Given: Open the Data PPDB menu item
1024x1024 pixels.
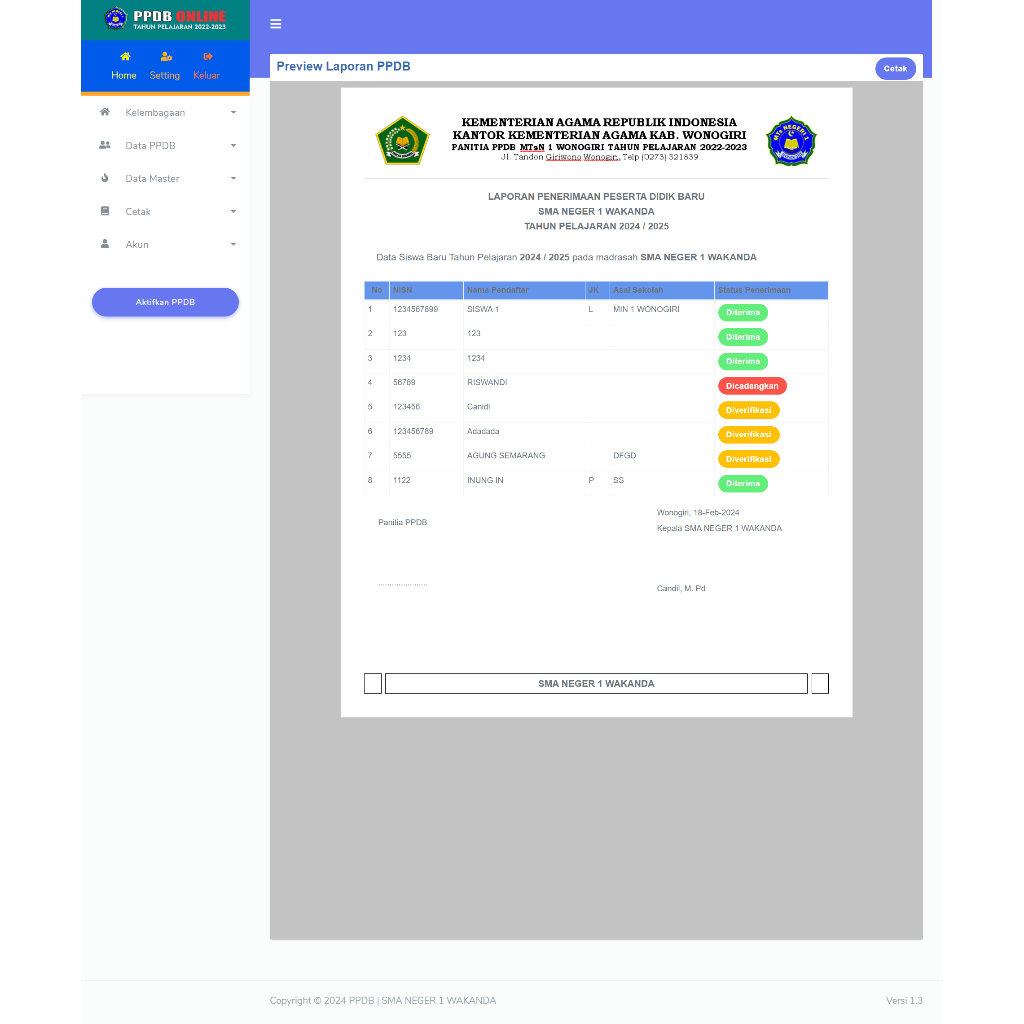Looking at the screenshot, I should (165, 146).
